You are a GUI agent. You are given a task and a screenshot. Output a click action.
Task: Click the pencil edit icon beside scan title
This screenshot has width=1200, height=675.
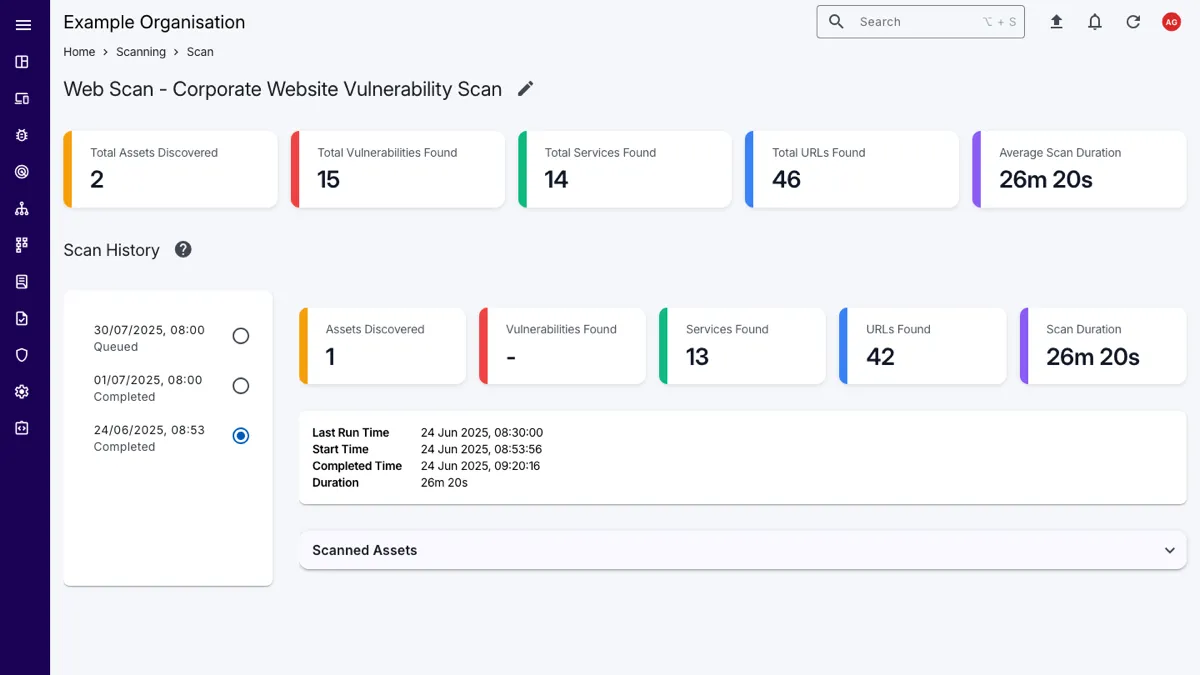click(526, 89)
